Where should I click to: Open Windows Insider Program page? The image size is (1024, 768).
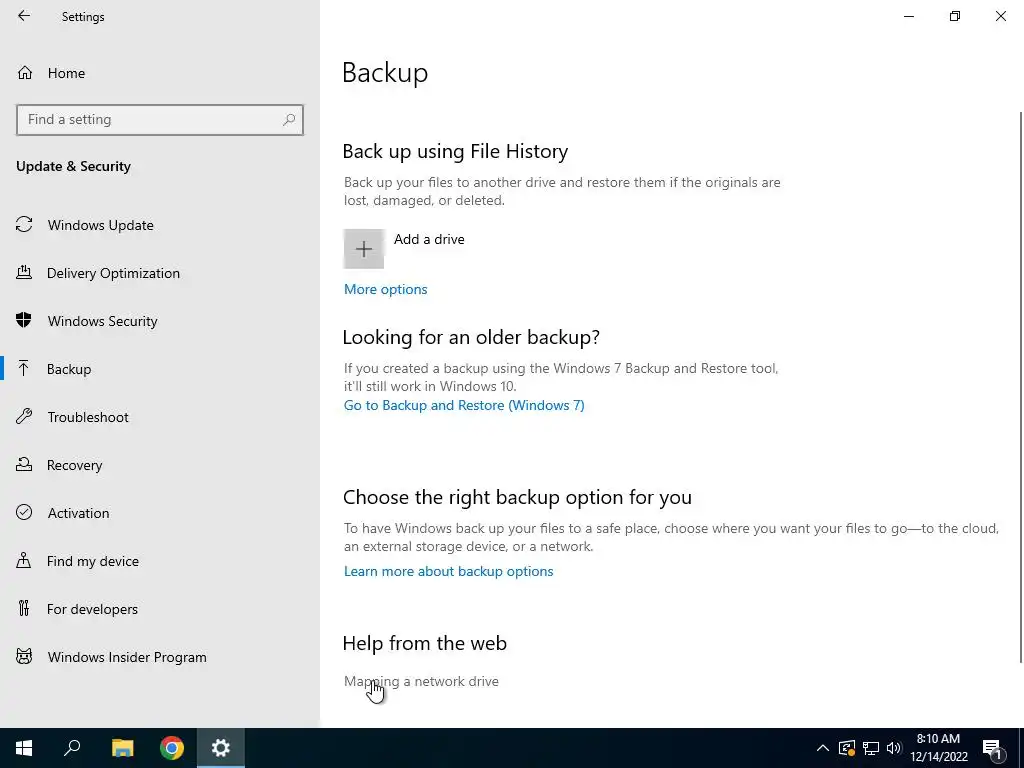coord(127,657)
